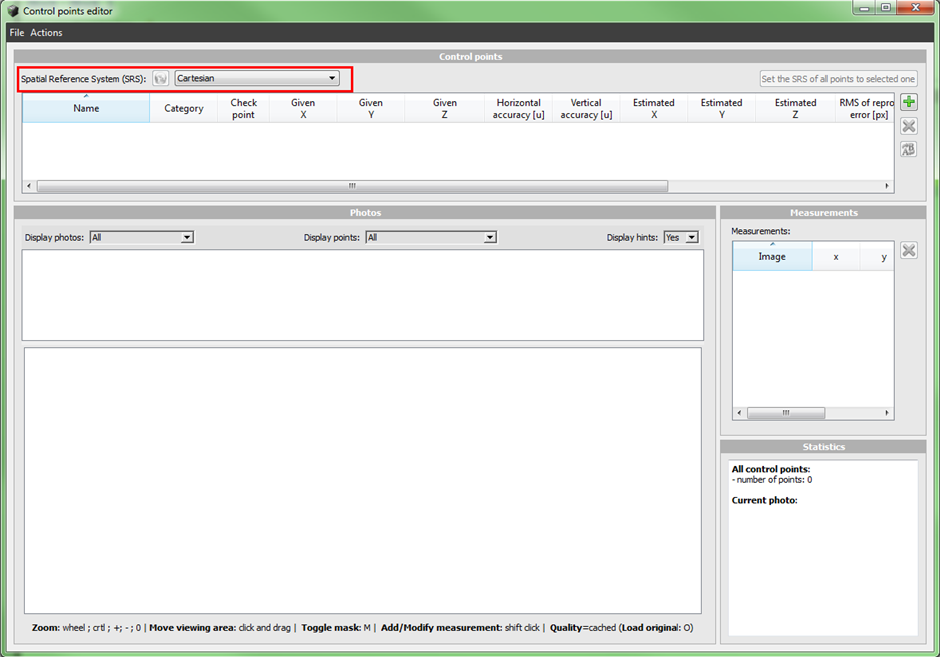Click the control points table horizontal scrollbar
Image resolution: width=940 pixels, height=657 pixels.
tap(352, 186)
